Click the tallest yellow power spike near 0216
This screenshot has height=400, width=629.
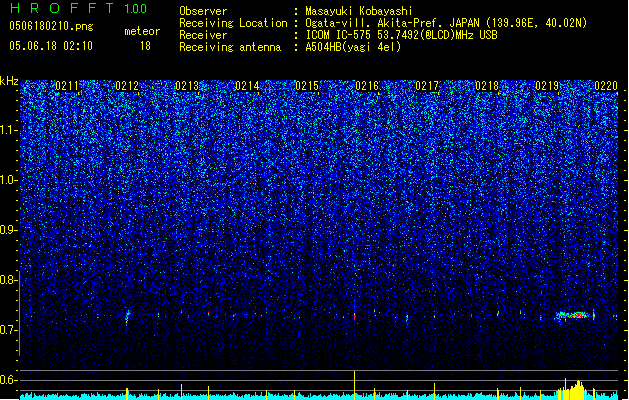click(x=354, y=385)
